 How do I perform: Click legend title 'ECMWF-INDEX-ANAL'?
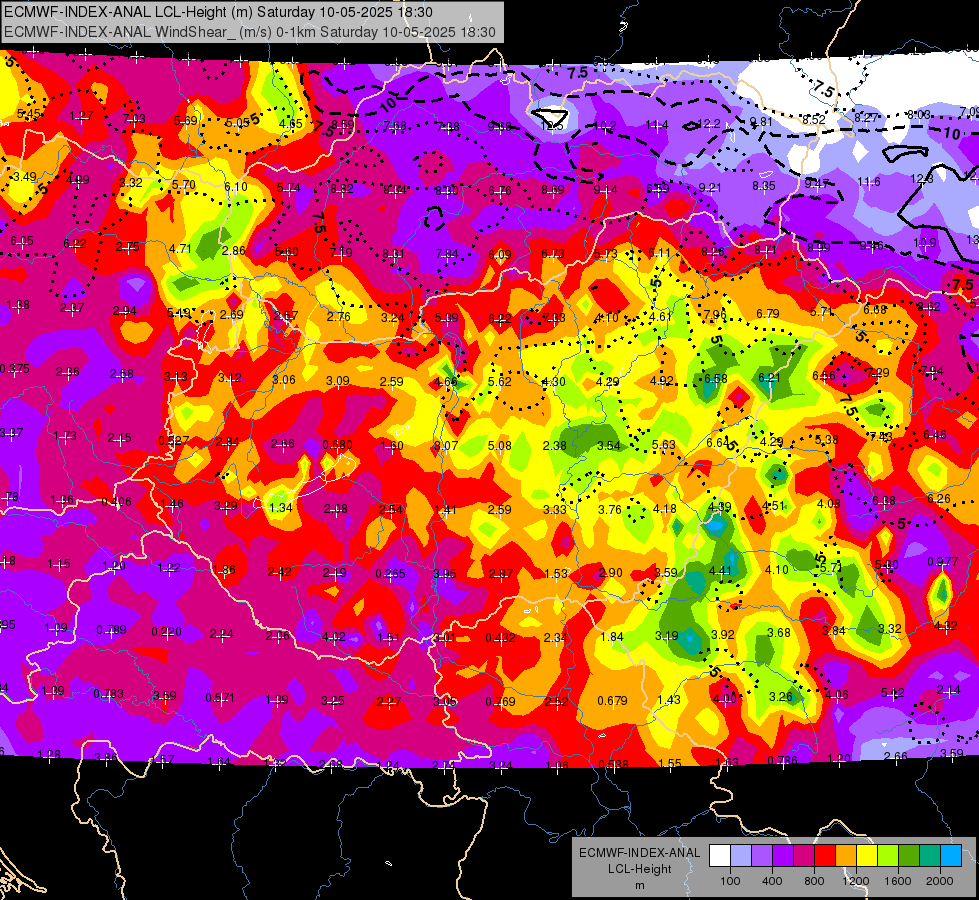[x=639, y=853]
